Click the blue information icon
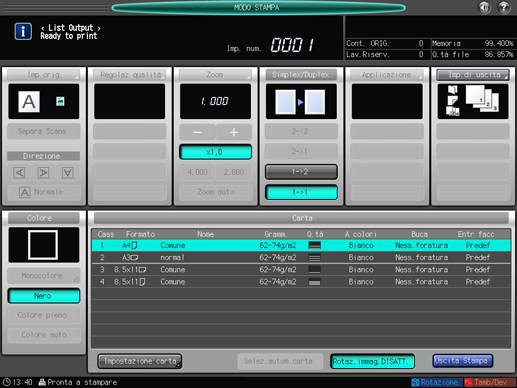The height and width of the screenshot is (388, 517). click(x=23, y=32)
